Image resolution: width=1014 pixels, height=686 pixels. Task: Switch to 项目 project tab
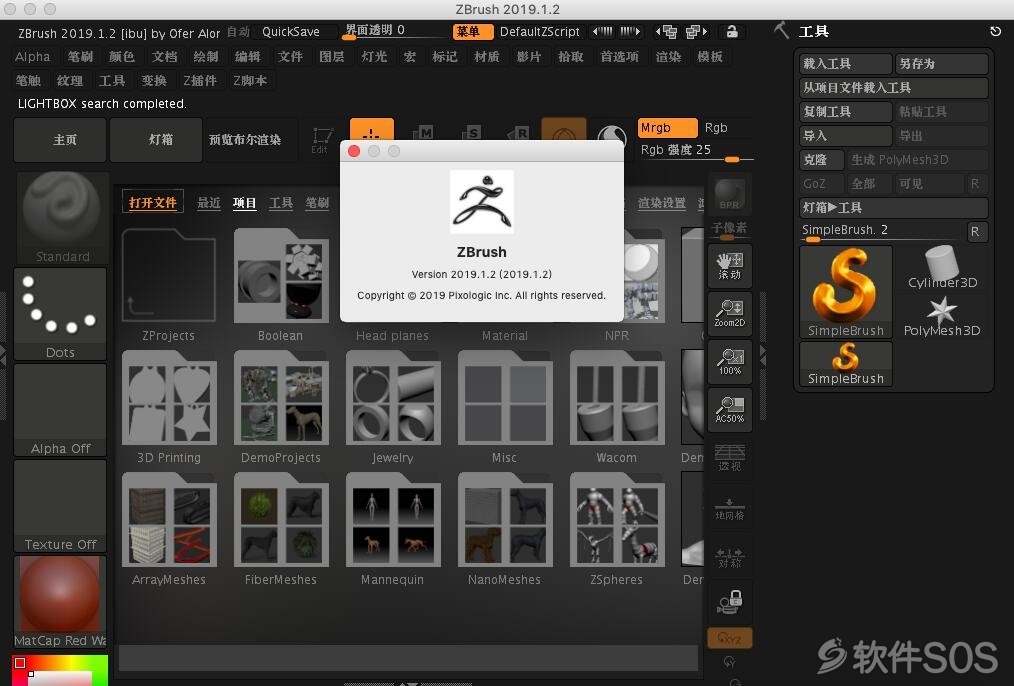coord(244,202)
